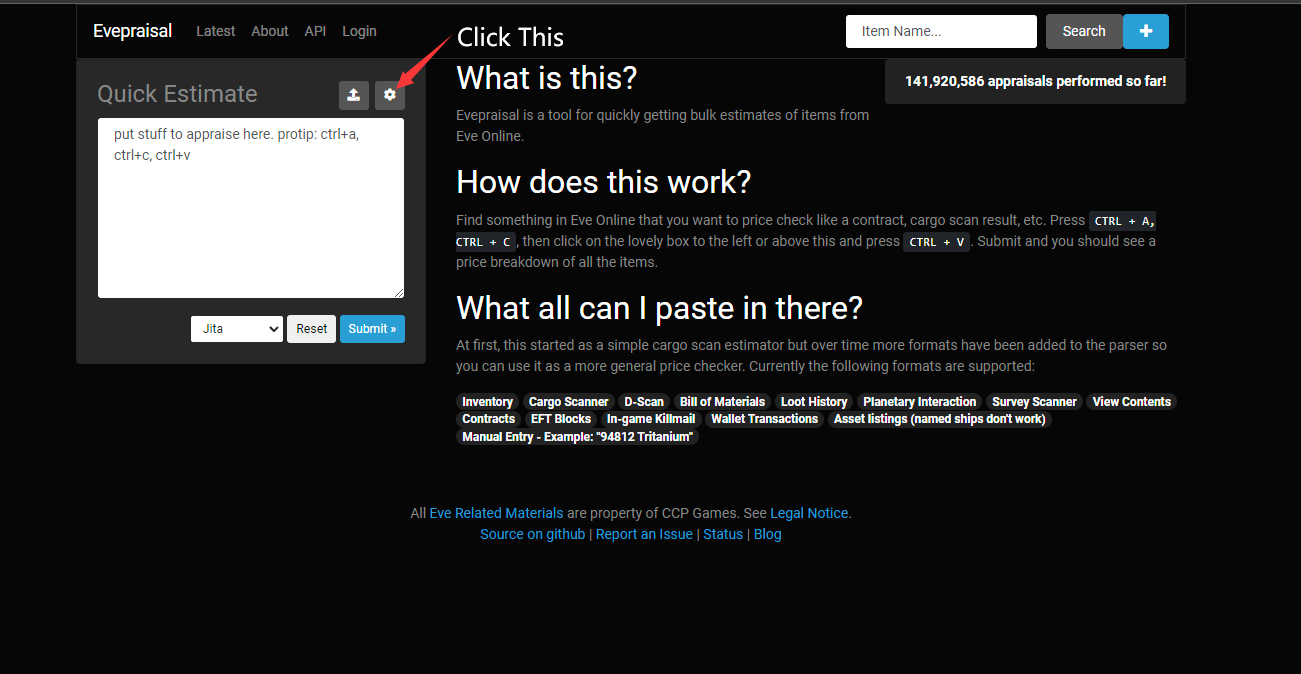
Task: Click the Evepraisal brand logo
Action: click(x=132, y=31)
